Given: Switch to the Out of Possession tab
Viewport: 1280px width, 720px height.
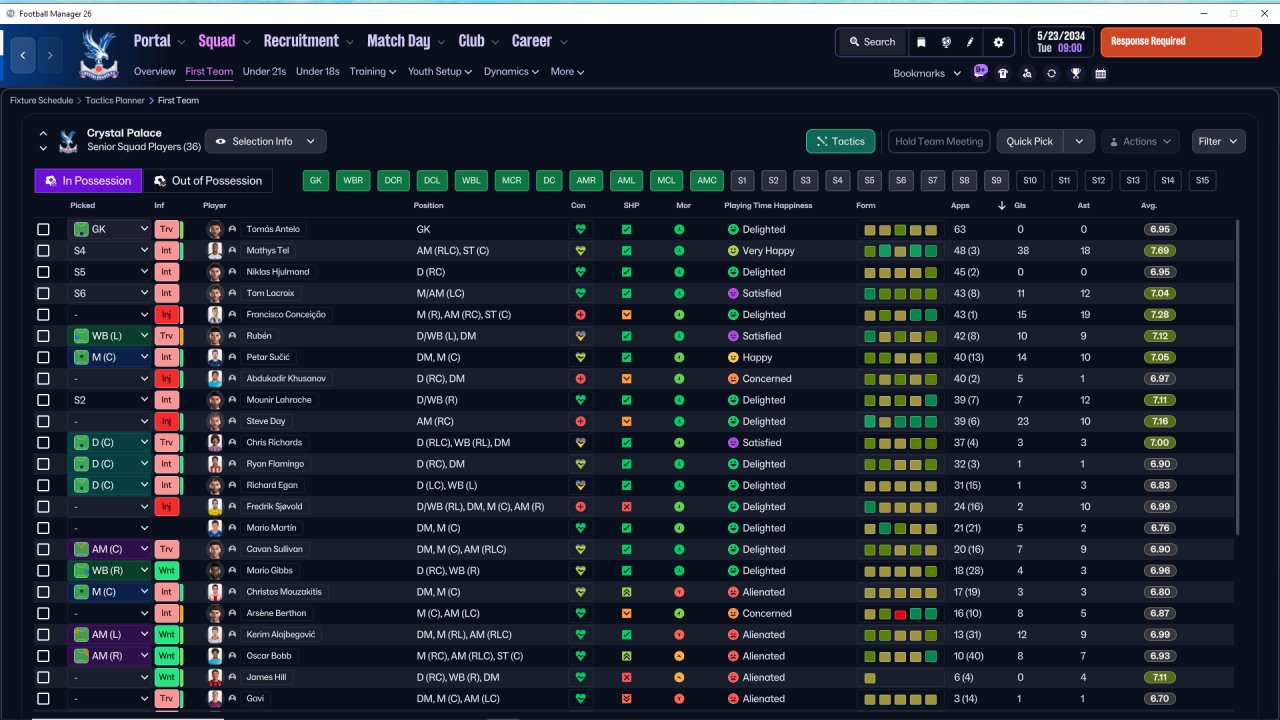Looking at the screenshot, I should 208,180.
